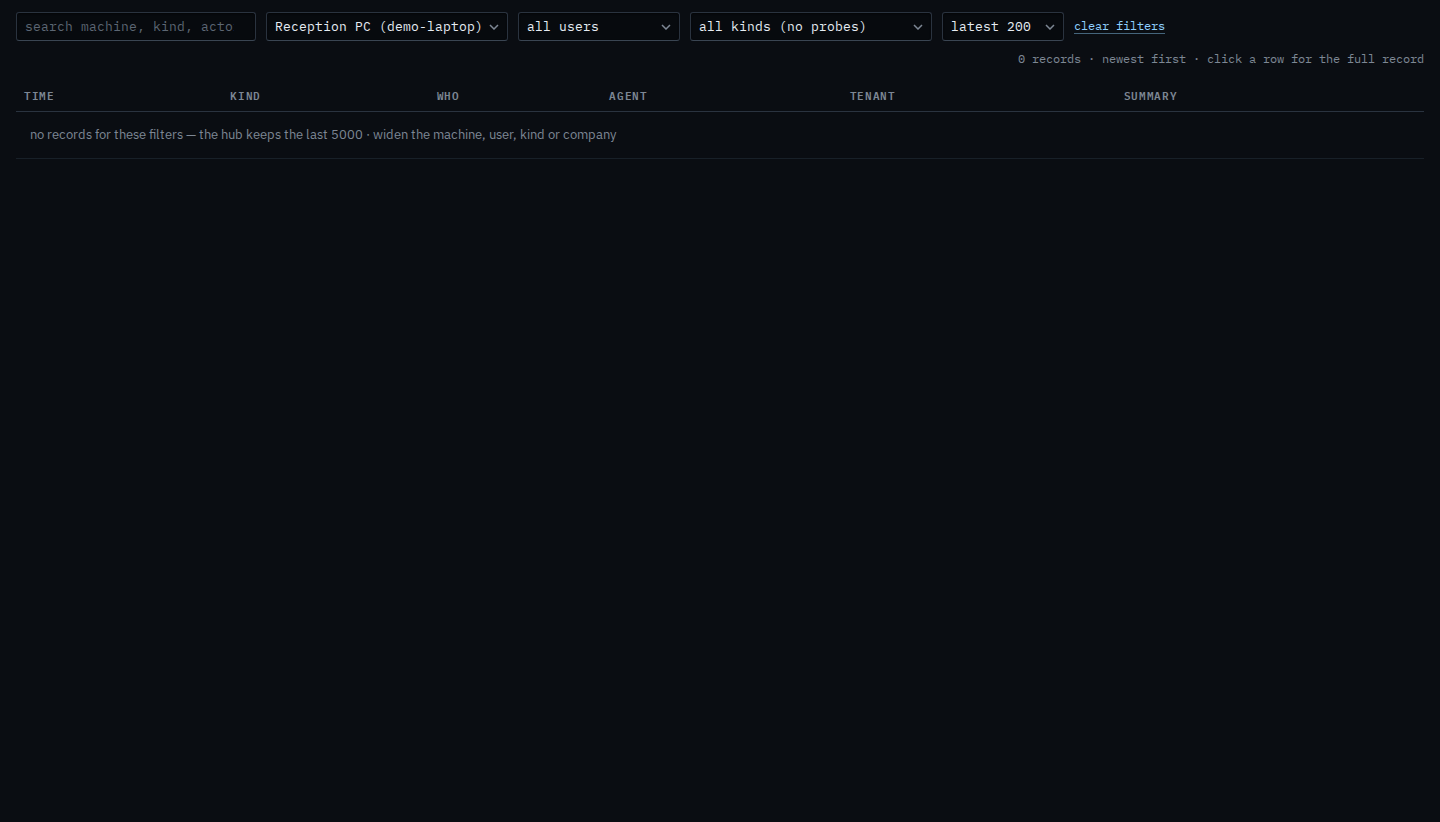Open the Reception PC (demo-laptop) machine dropdown

387,27
